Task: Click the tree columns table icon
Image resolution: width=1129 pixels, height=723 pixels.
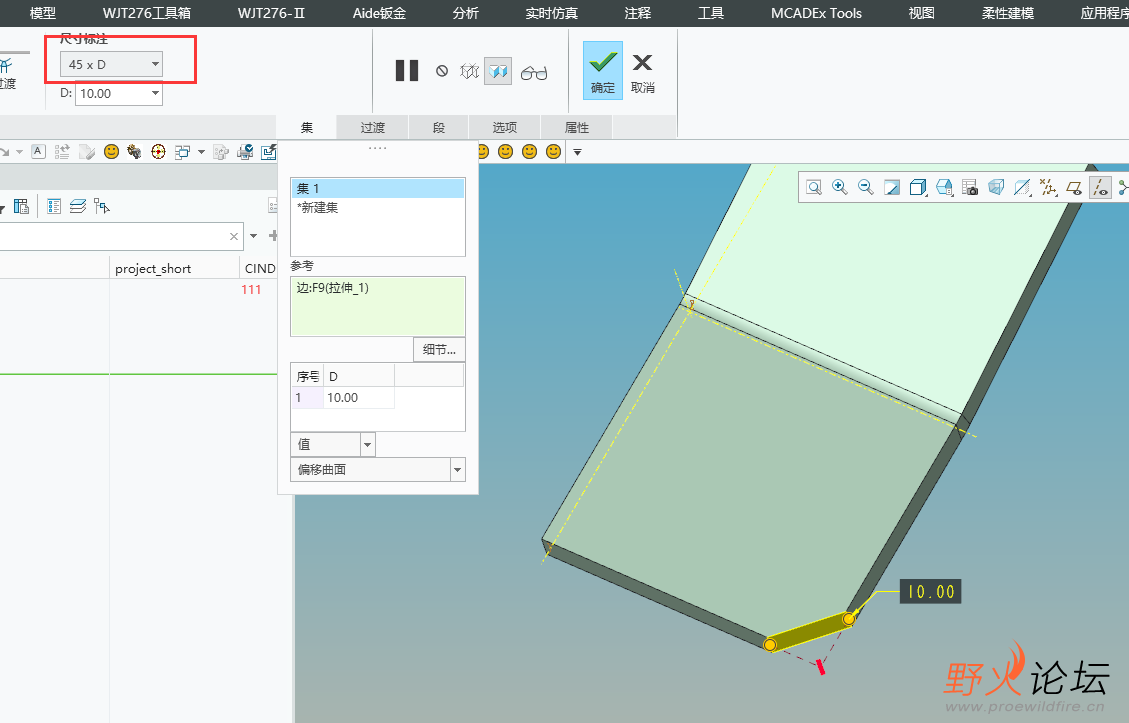Action: [22, 207]
